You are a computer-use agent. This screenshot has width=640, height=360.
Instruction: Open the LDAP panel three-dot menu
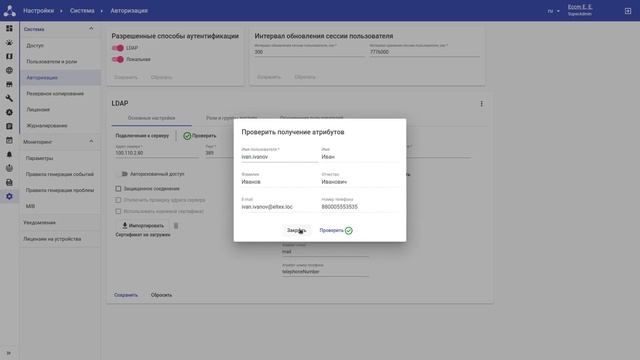(481, 104)
